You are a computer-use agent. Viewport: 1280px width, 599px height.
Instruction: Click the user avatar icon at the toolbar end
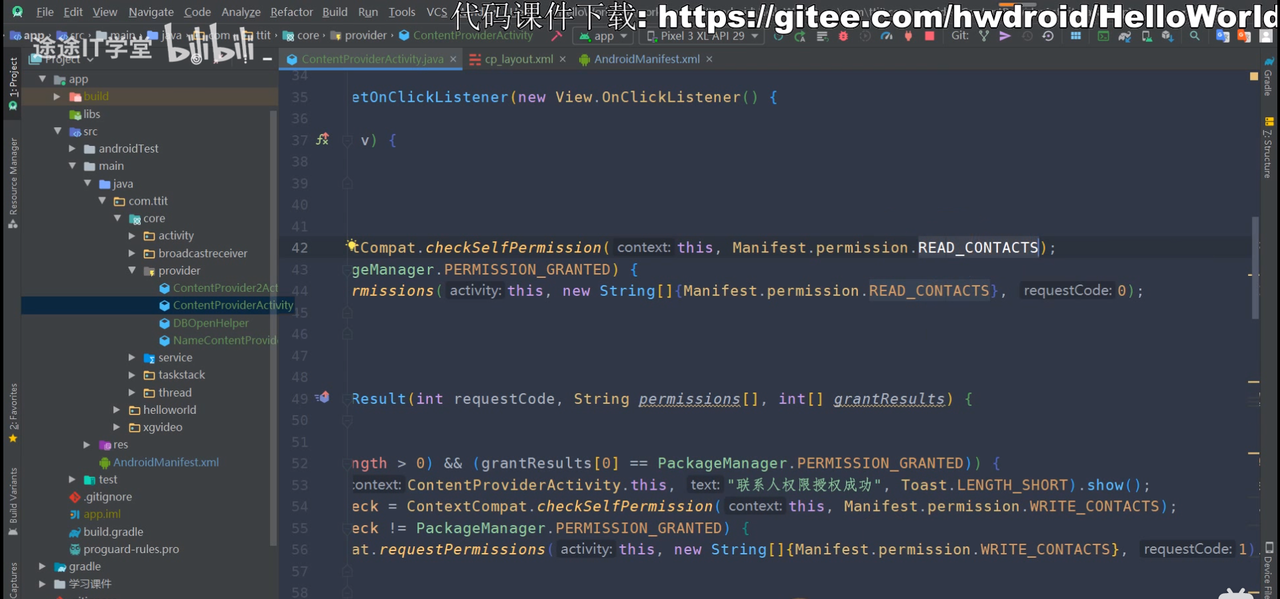pyautogui.click(x=1266, y=36)
